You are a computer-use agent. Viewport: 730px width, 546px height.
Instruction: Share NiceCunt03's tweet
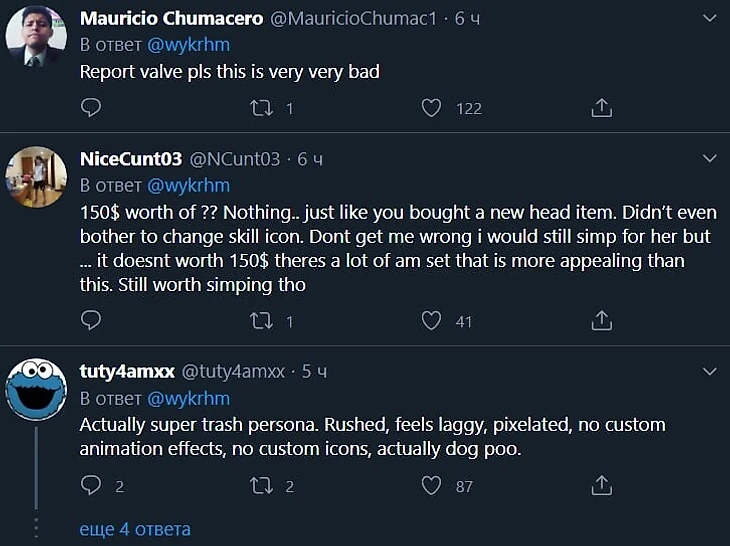tap(602, 320)
